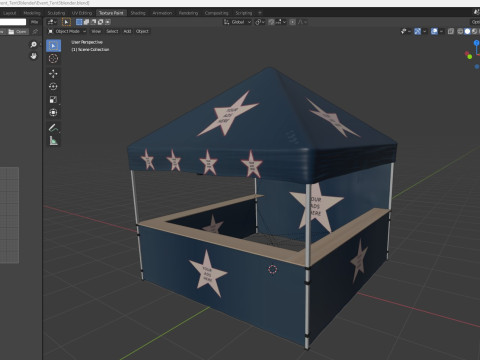Choose the Move tool

coord(53,73)
